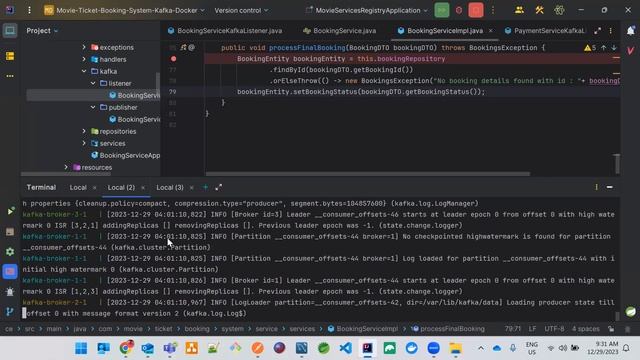Open the red V plugin tool window
This screenshot has width=640, height=360.
pyautogui.click(x=631, y=51)
